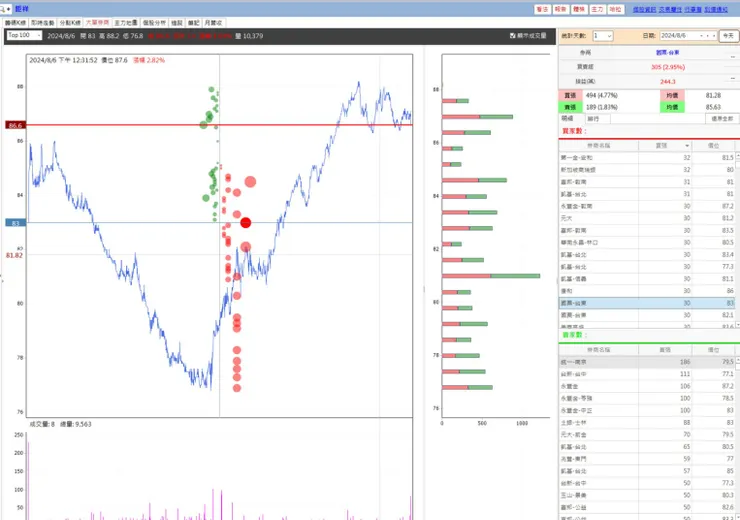Open the 月營收 tab
The width and height of the screenshot is (740, 520).
[214, 23]
